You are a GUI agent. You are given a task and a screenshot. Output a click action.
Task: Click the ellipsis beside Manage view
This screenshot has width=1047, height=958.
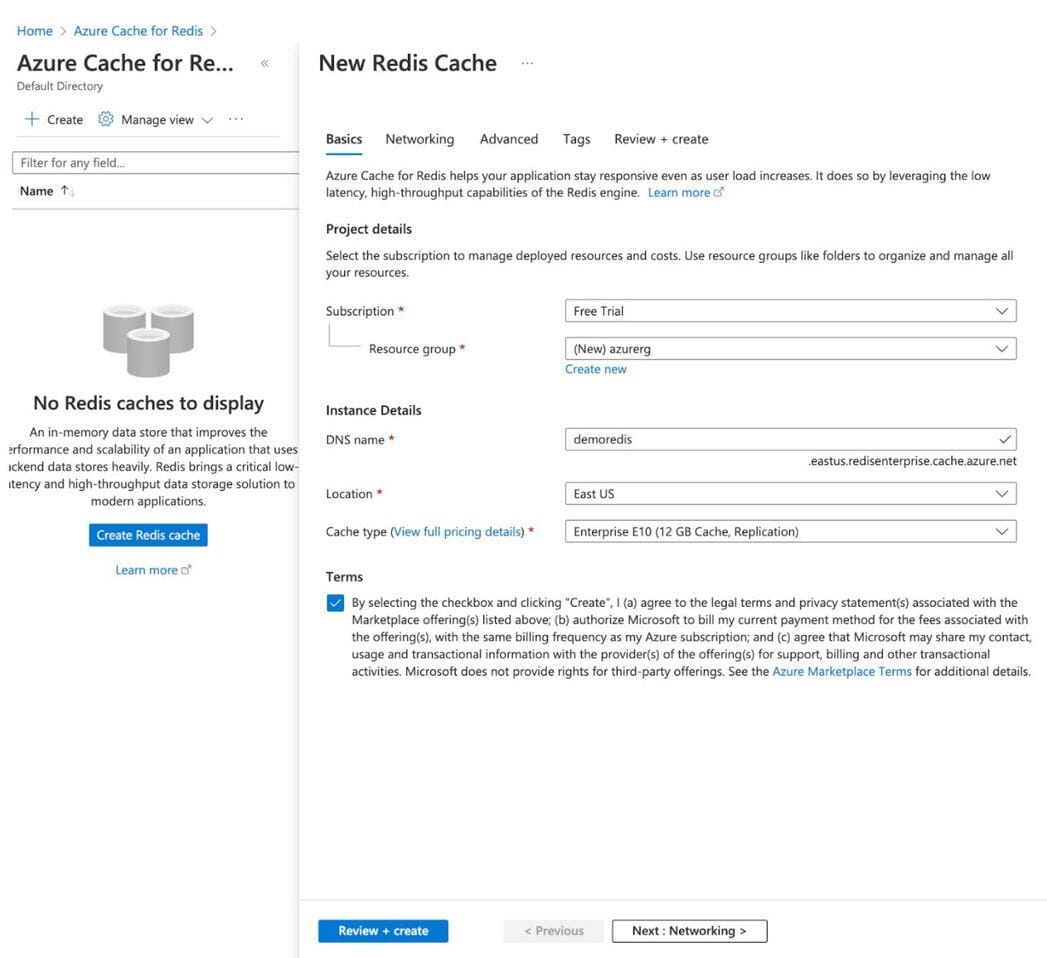(236, 119)
